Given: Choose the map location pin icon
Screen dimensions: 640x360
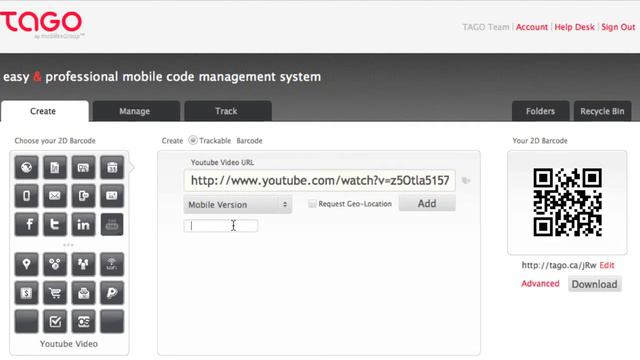Looking at the screenshot, I should click(x=27, y=264).
